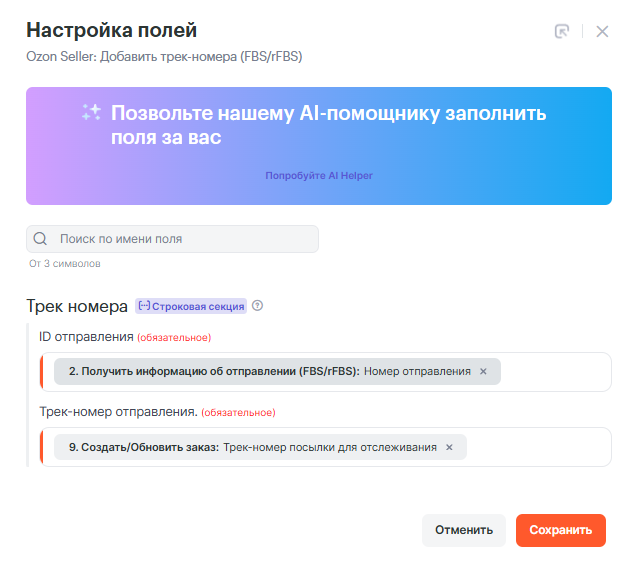Click the Трек номера section title
This screenshot has width=635, height=563.
(77, 306)
